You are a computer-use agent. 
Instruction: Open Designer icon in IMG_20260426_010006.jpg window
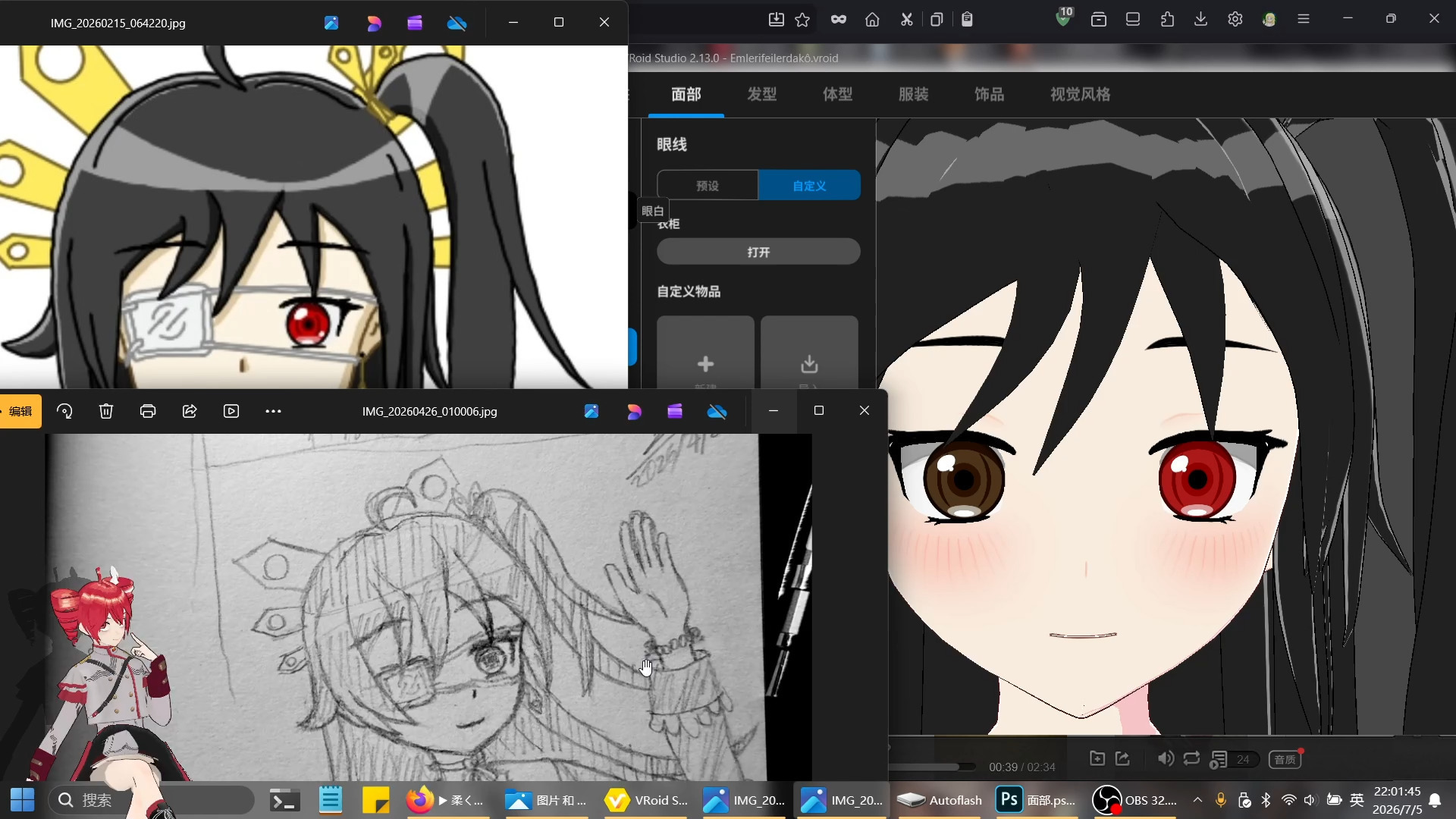[x=634, y=411]
